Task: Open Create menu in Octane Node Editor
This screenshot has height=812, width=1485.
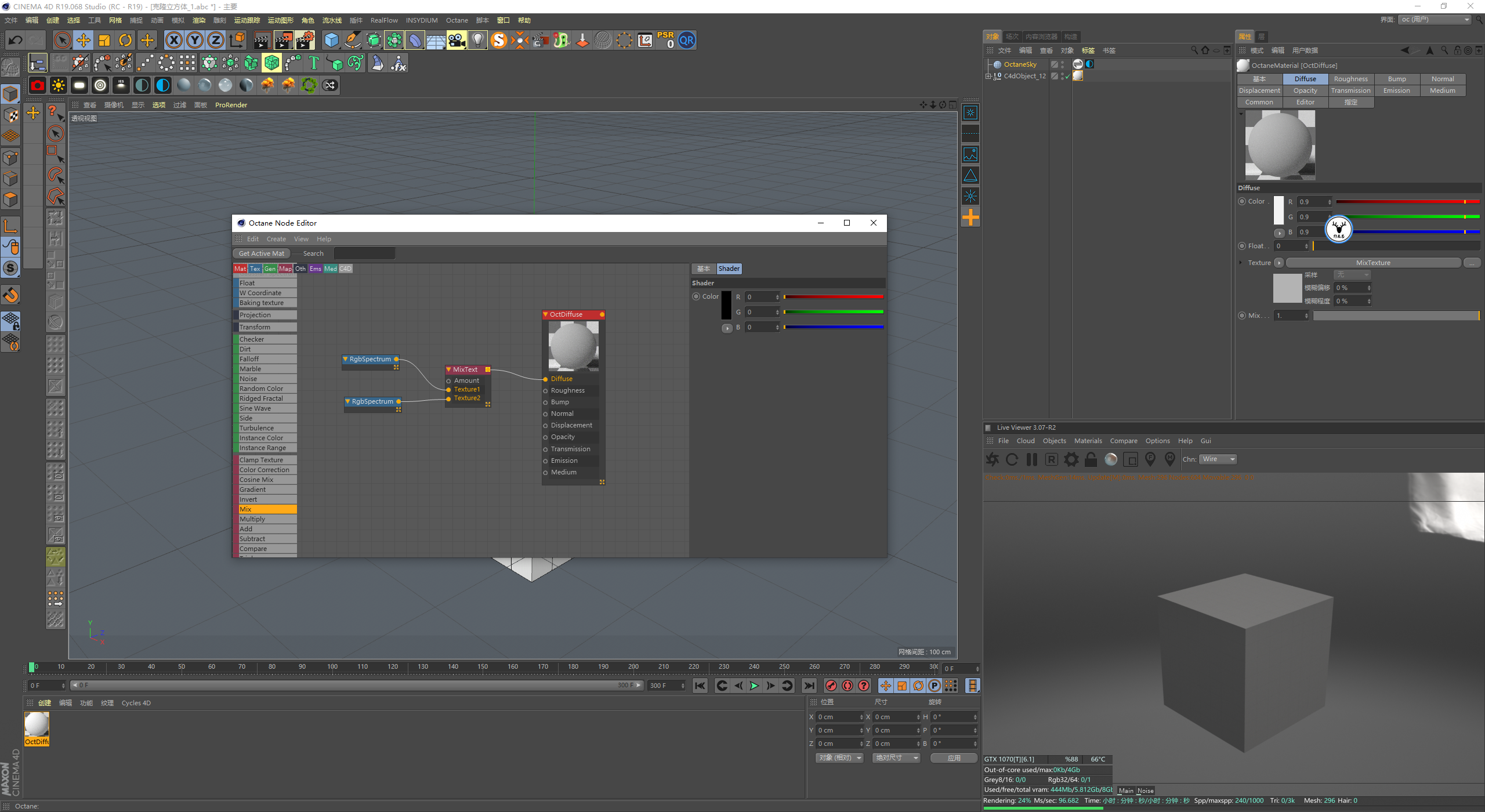Action: (276, 239)
